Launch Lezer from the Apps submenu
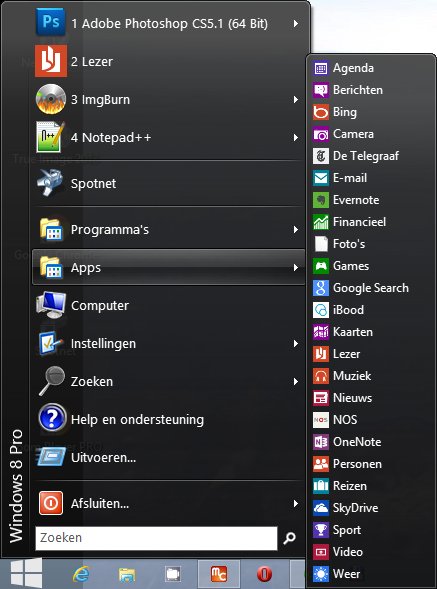This screenshot has width=437, height=589. pyautogui.click(x=370, y=354)
